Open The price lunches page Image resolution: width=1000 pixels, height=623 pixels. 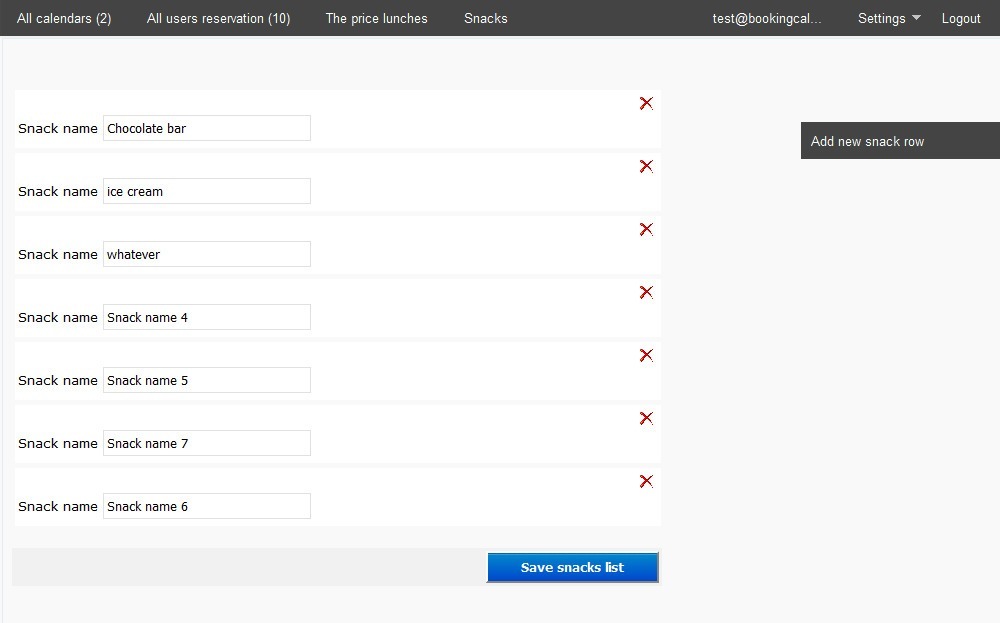point(376,18)
